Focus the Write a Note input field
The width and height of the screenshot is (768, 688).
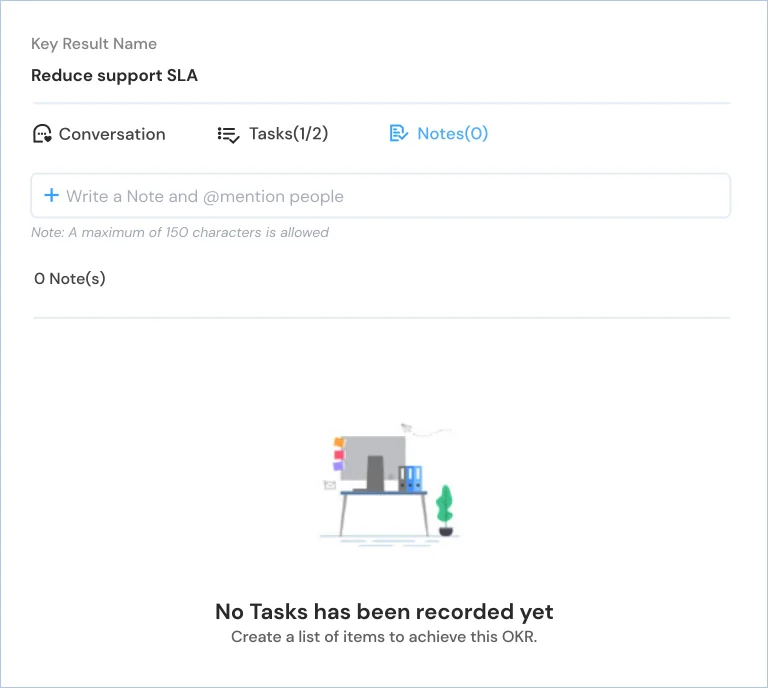pyautogui.click(x=381, y=195)
